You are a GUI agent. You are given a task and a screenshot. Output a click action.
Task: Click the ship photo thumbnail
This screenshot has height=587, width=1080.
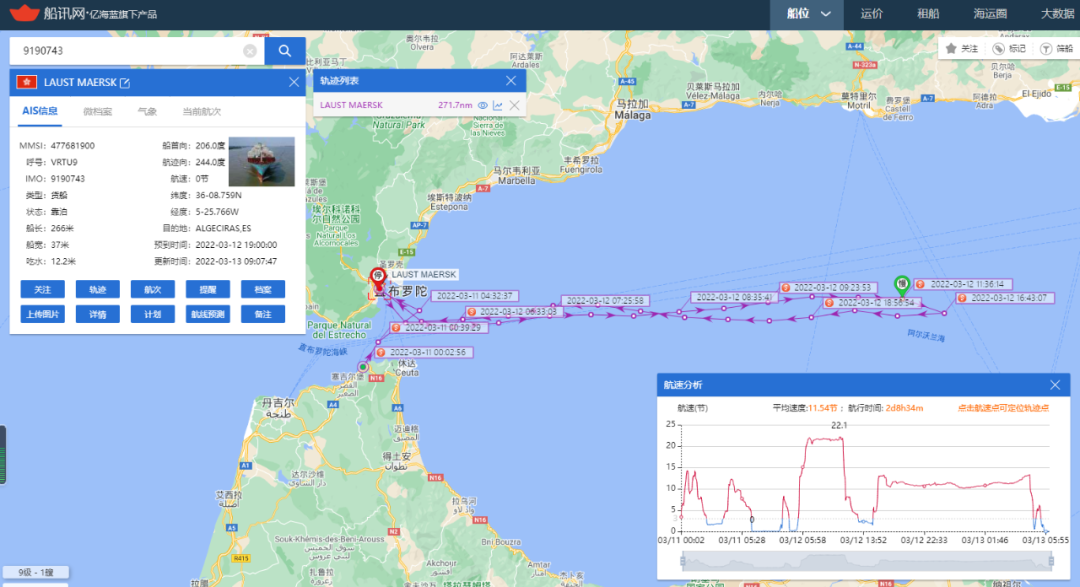tap(261, 162)
